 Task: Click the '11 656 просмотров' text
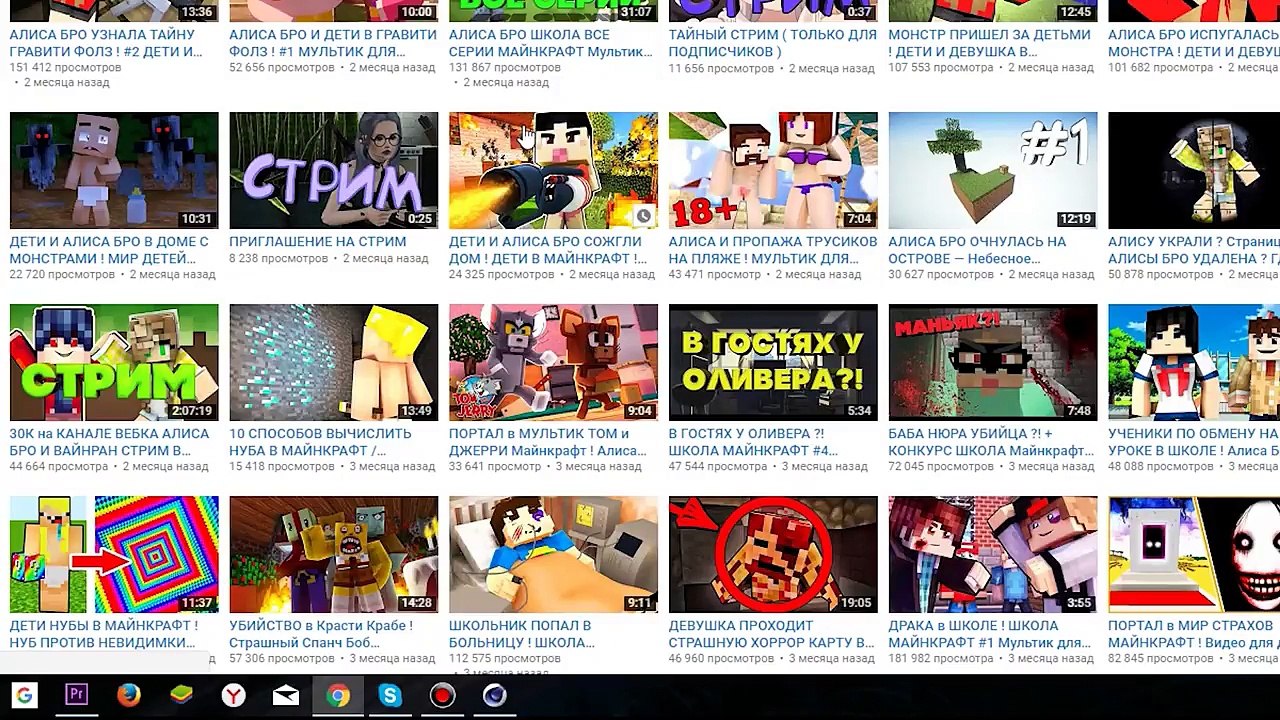point(722,68)
